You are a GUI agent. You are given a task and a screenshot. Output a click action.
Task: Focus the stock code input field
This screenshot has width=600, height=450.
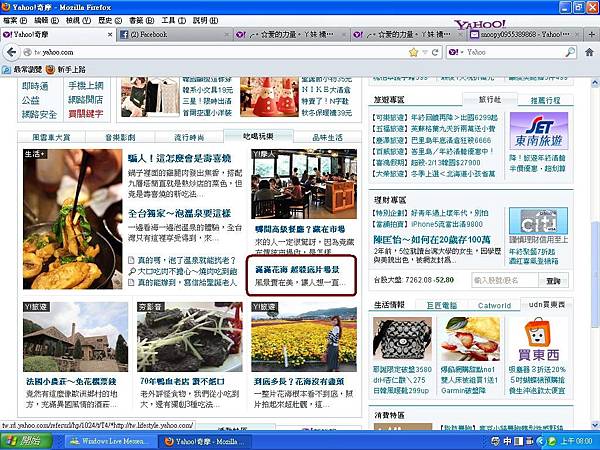[x=505, y=280]
